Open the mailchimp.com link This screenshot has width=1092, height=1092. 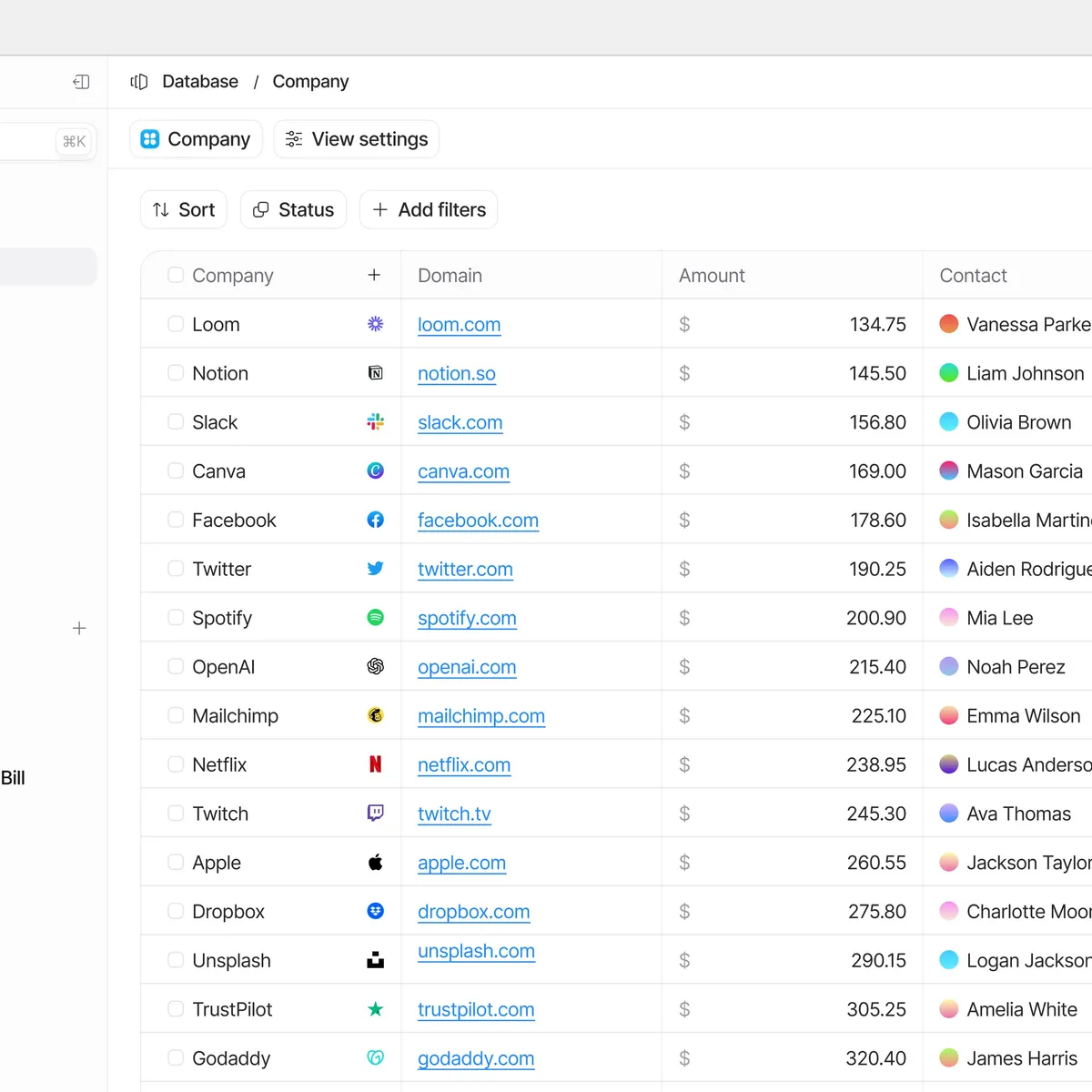[481, 716]
